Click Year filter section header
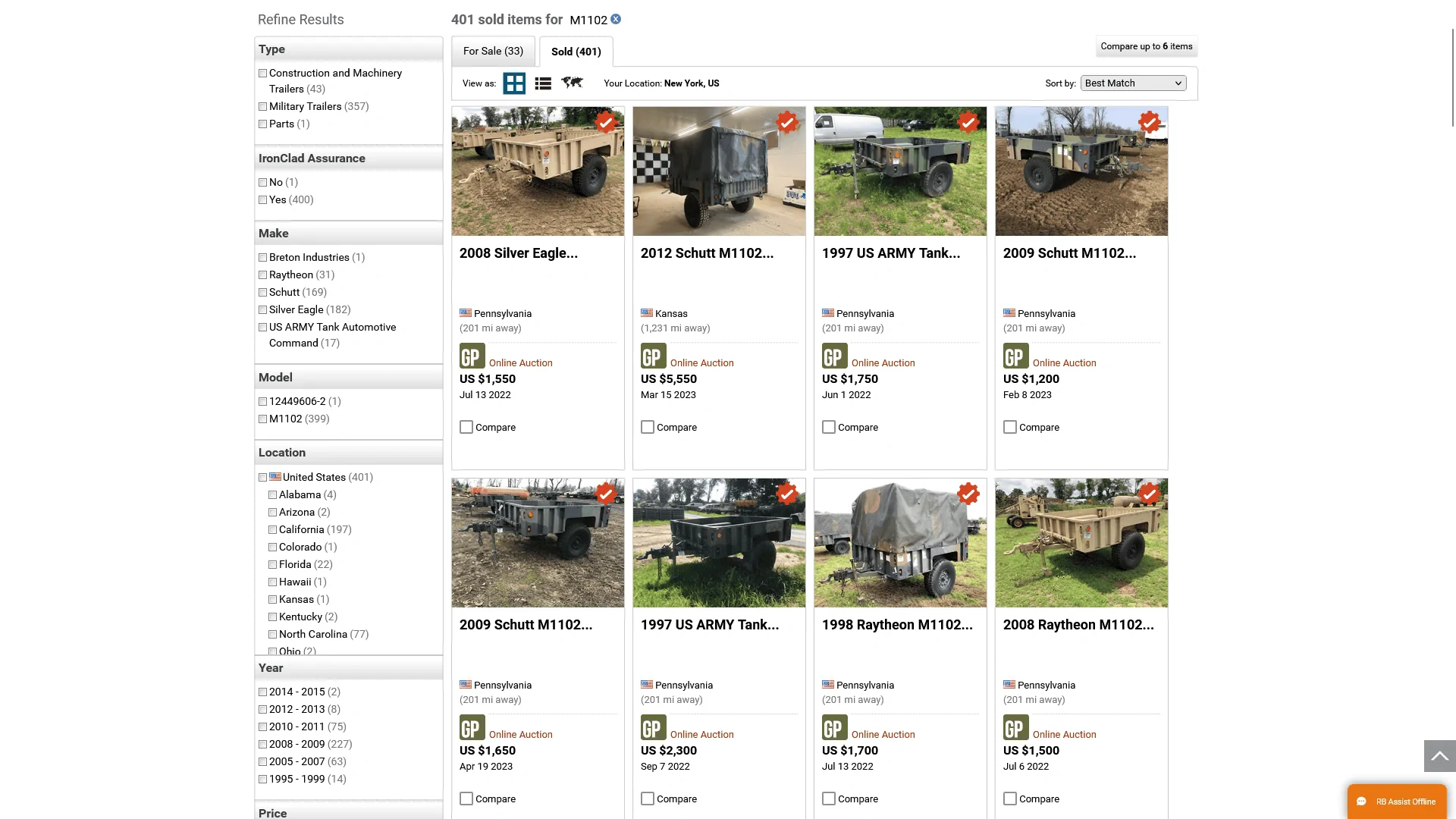Image resolution: width=1456 pixels, height=819 pixels. (348, 668)
